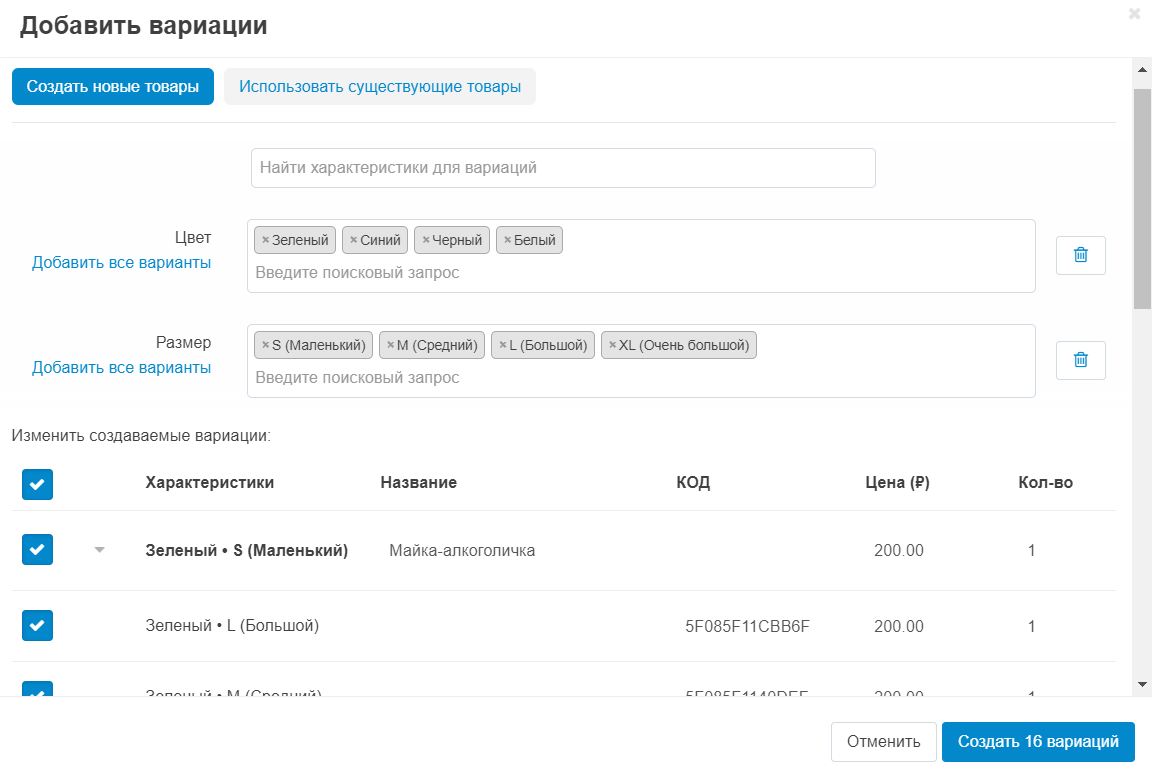This screenshot has height=778, width=1152.
Task: Remove the Белый color tag
Action: [x=507, y=240]
